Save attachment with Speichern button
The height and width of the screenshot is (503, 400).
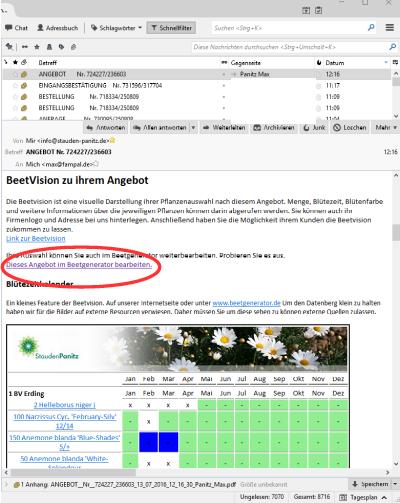[370, 484]
